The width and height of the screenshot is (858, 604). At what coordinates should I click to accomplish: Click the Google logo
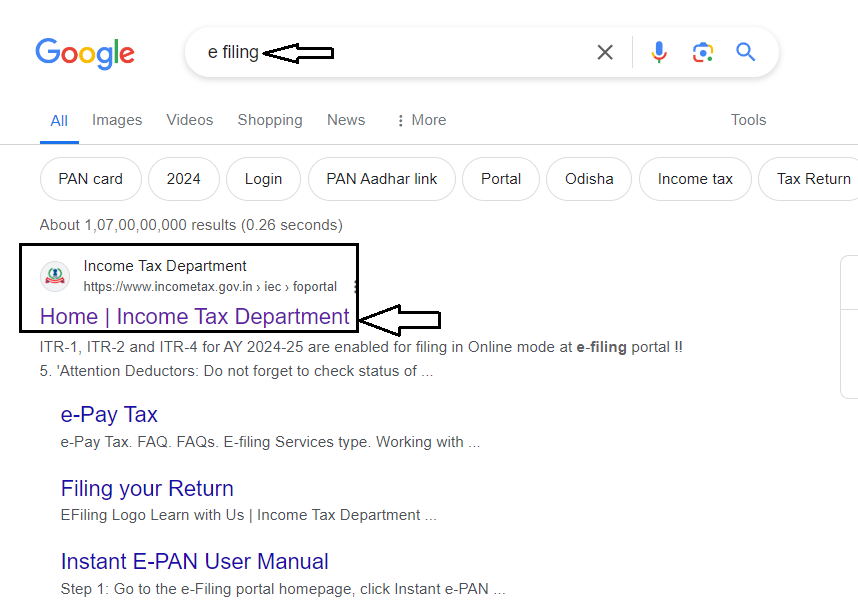click(85, 53)
